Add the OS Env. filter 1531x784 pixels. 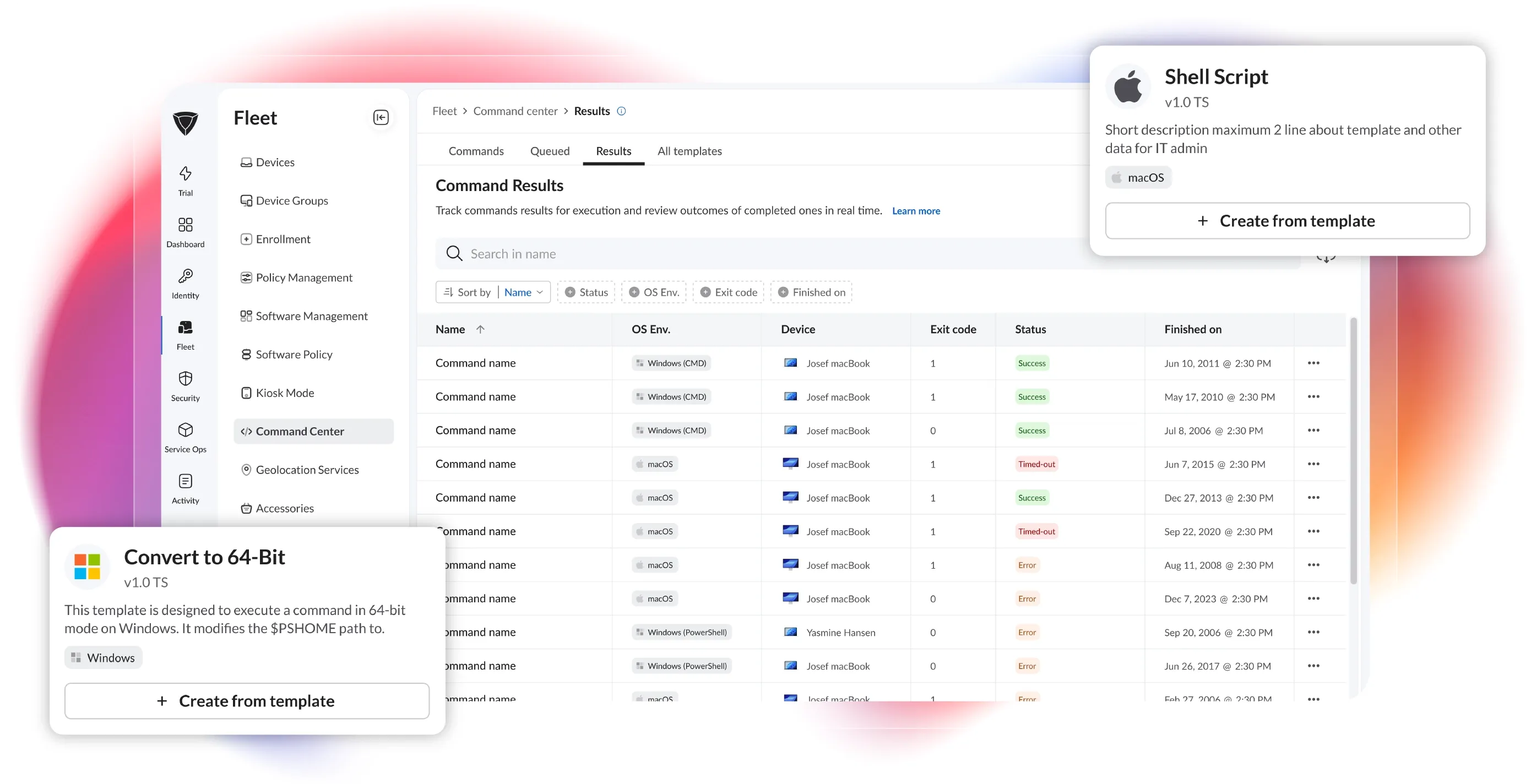pyautogui.click(x=654, y=292)
